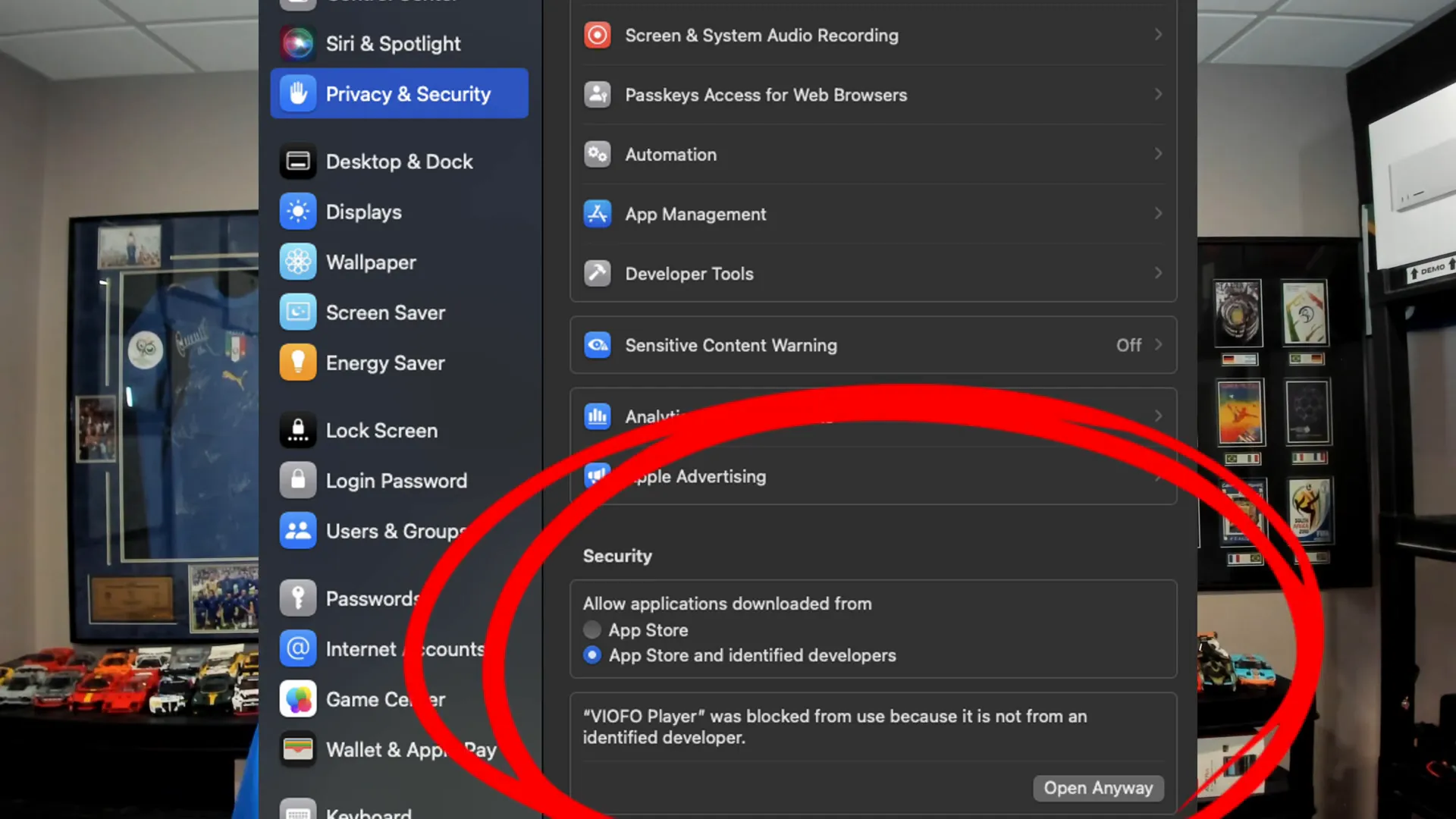Click the Security section heading
This screenshot has height=819, width=1456.
tap(617, 556)
